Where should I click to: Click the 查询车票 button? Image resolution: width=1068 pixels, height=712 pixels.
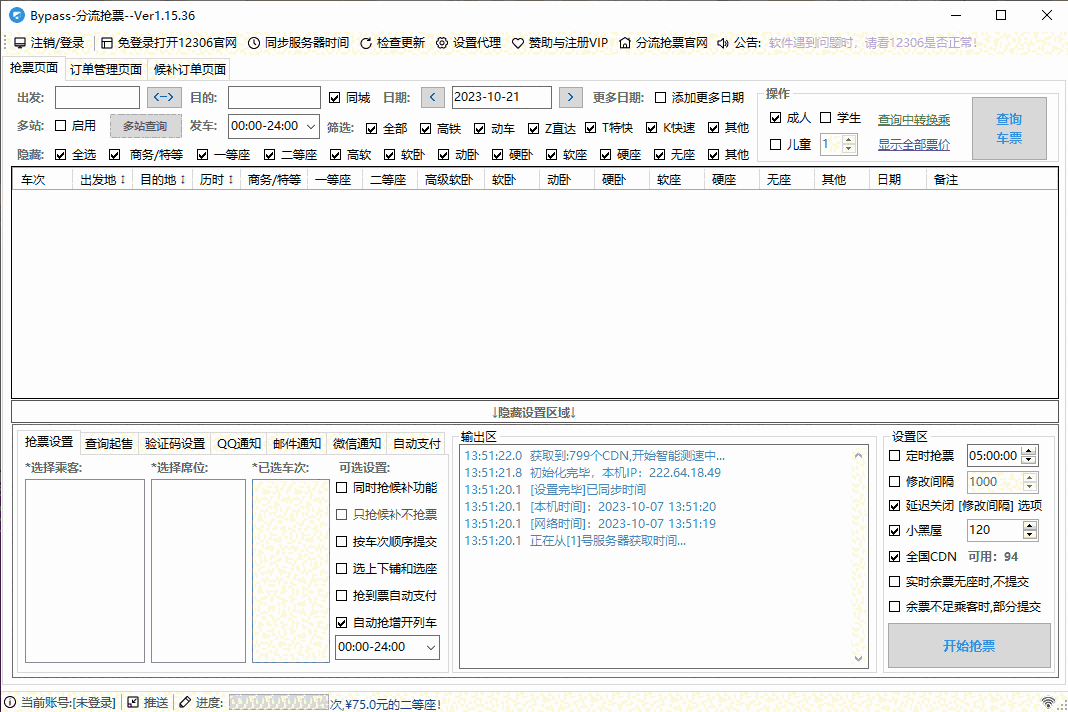[x=1009, y=128]
